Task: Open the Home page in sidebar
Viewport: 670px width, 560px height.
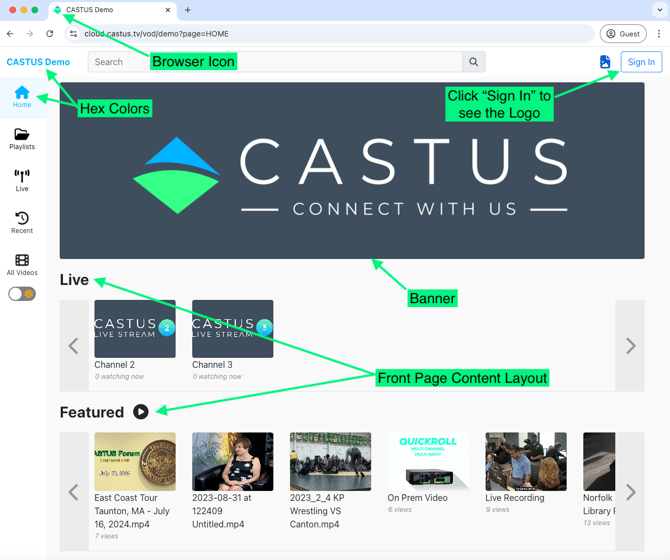Action: [22, 97]
